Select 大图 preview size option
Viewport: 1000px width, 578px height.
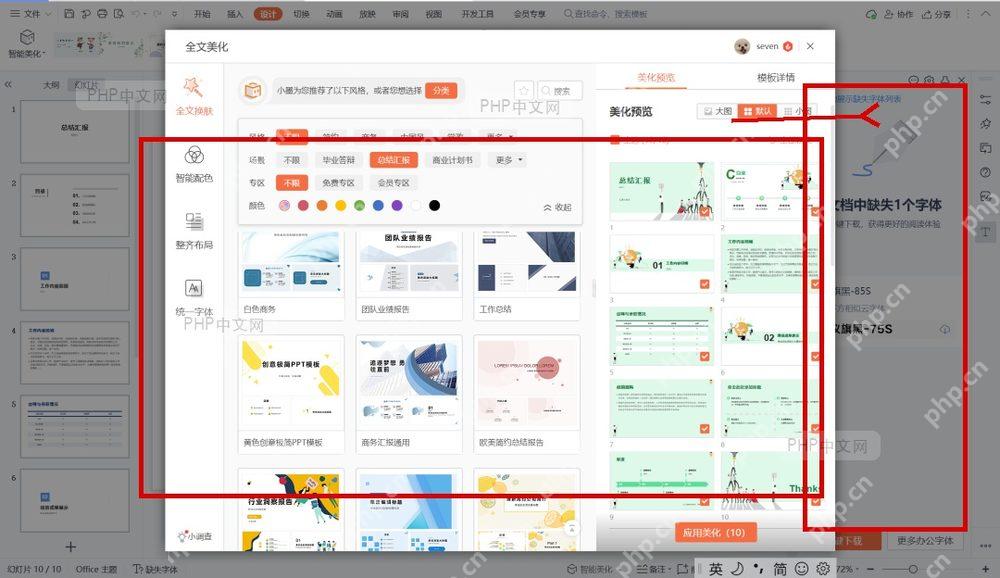click(717, 111)
